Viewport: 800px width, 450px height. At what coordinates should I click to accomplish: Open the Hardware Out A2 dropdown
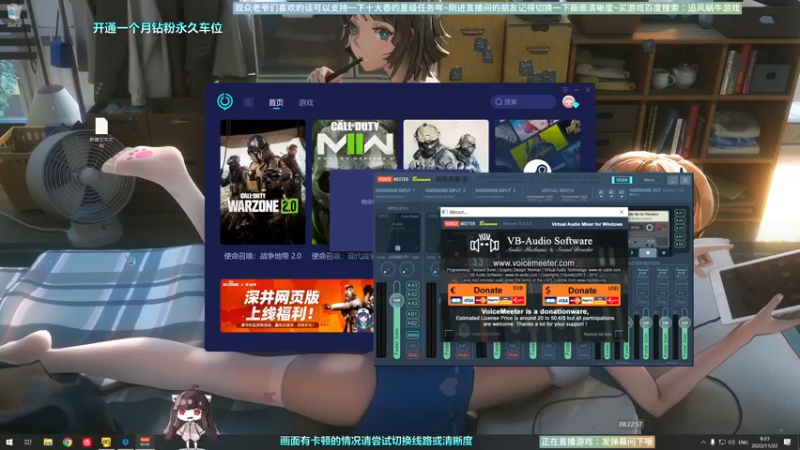coord(611,193)
